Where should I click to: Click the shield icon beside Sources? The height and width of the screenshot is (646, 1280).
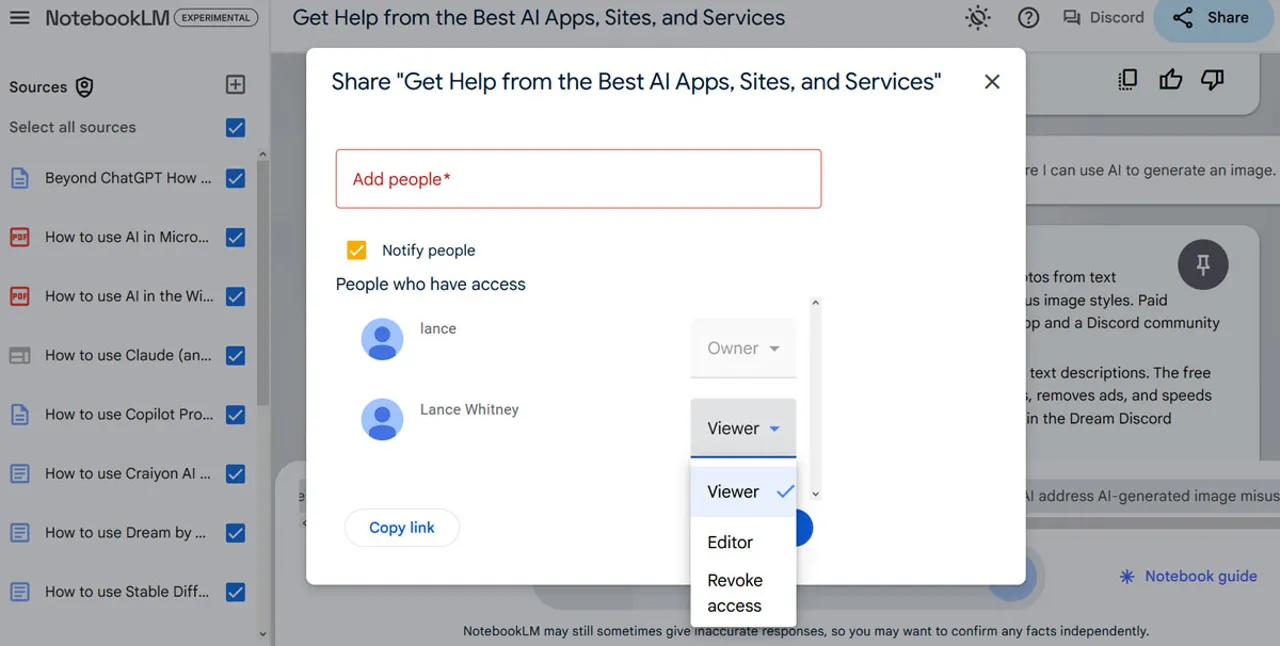tap(85, 87)
